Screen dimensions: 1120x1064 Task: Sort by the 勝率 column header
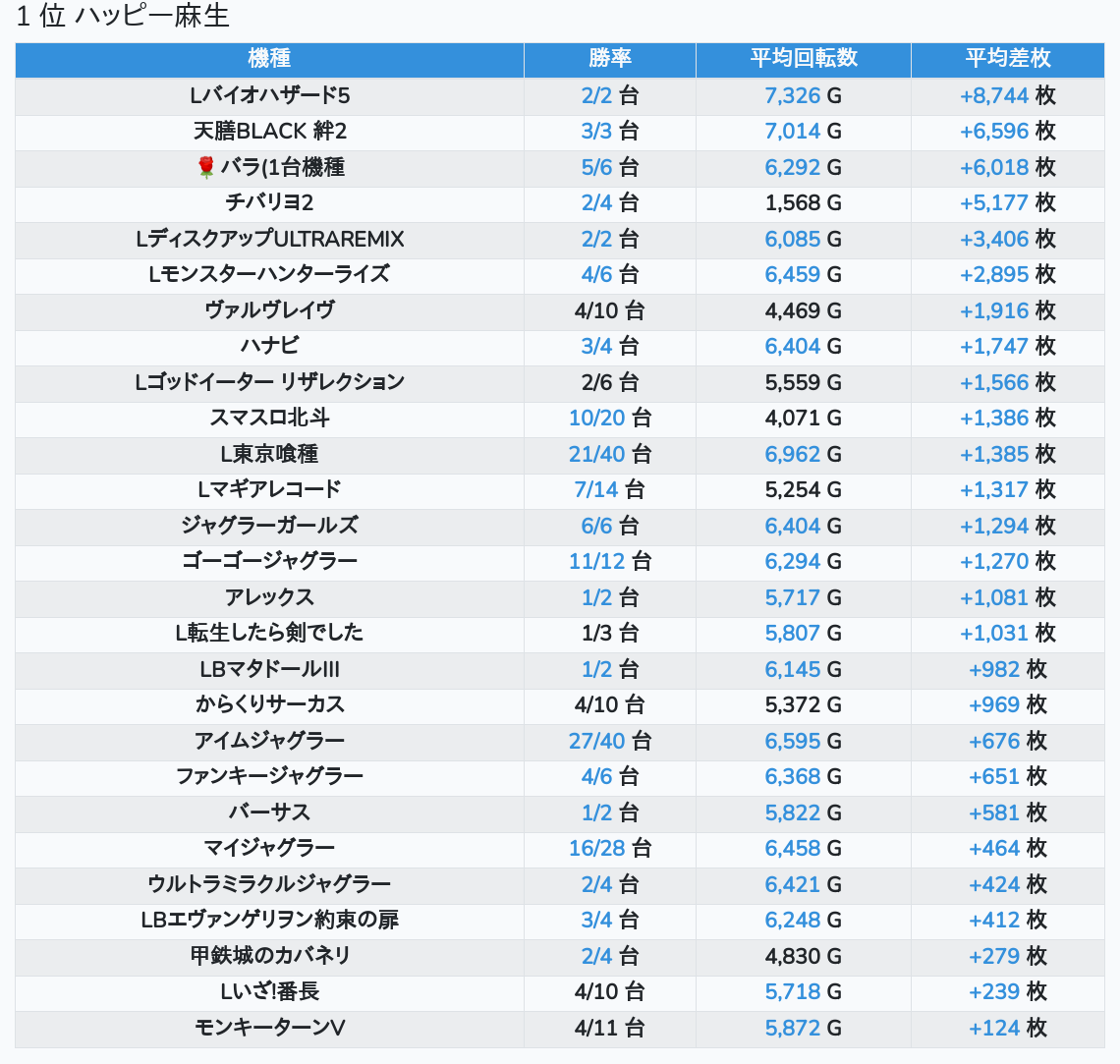(610, 58)
